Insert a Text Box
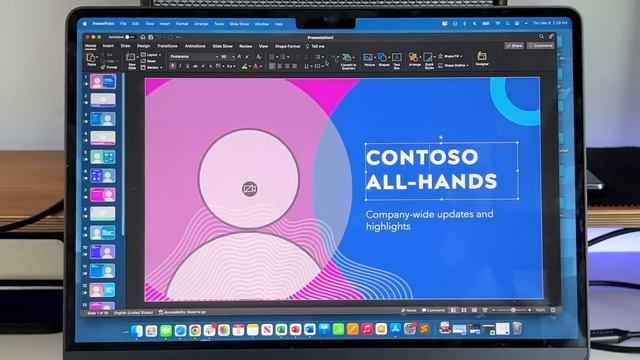640x360 pixels. [397, 60]
